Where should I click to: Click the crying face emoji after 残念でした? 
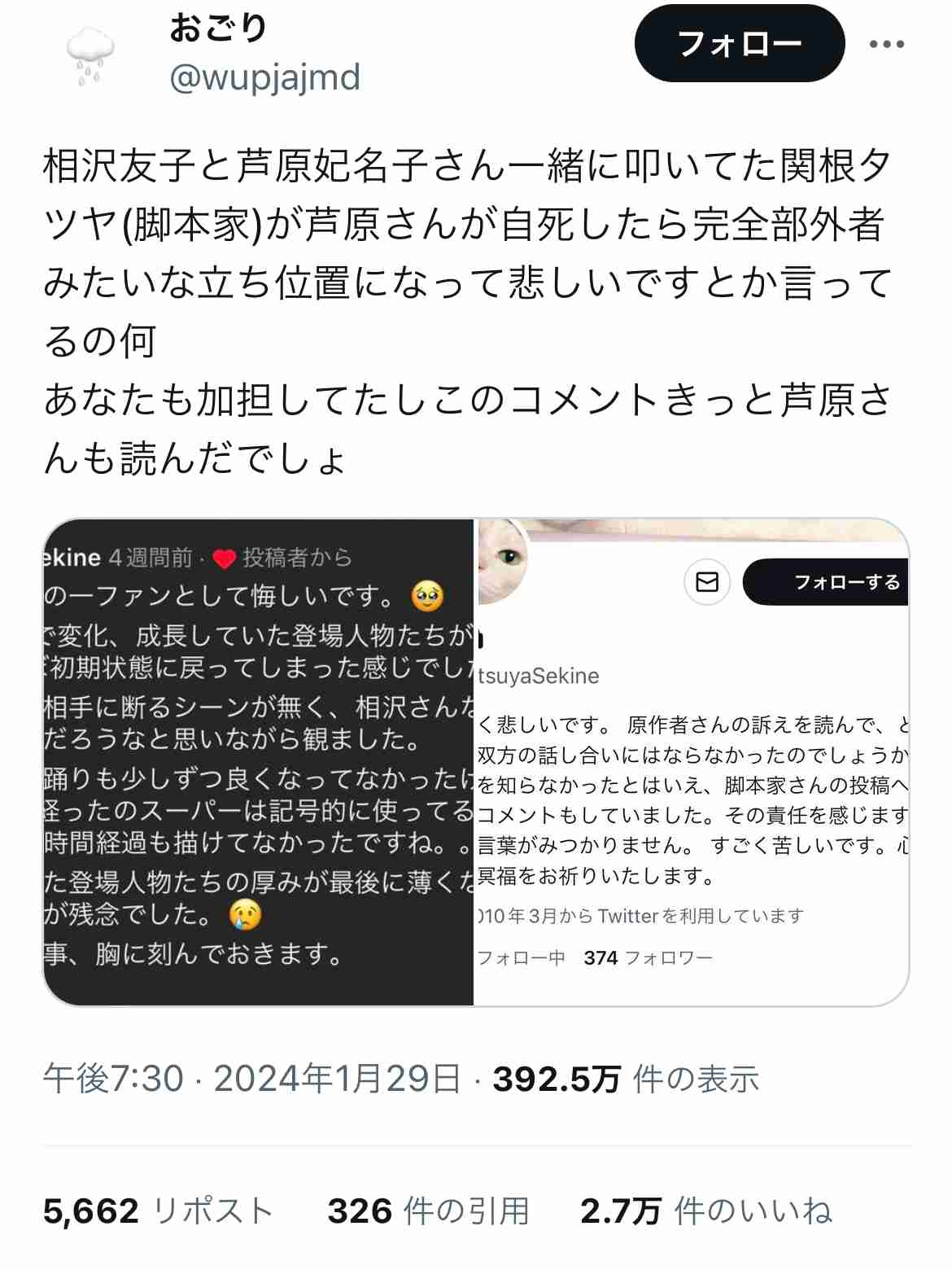245,915
